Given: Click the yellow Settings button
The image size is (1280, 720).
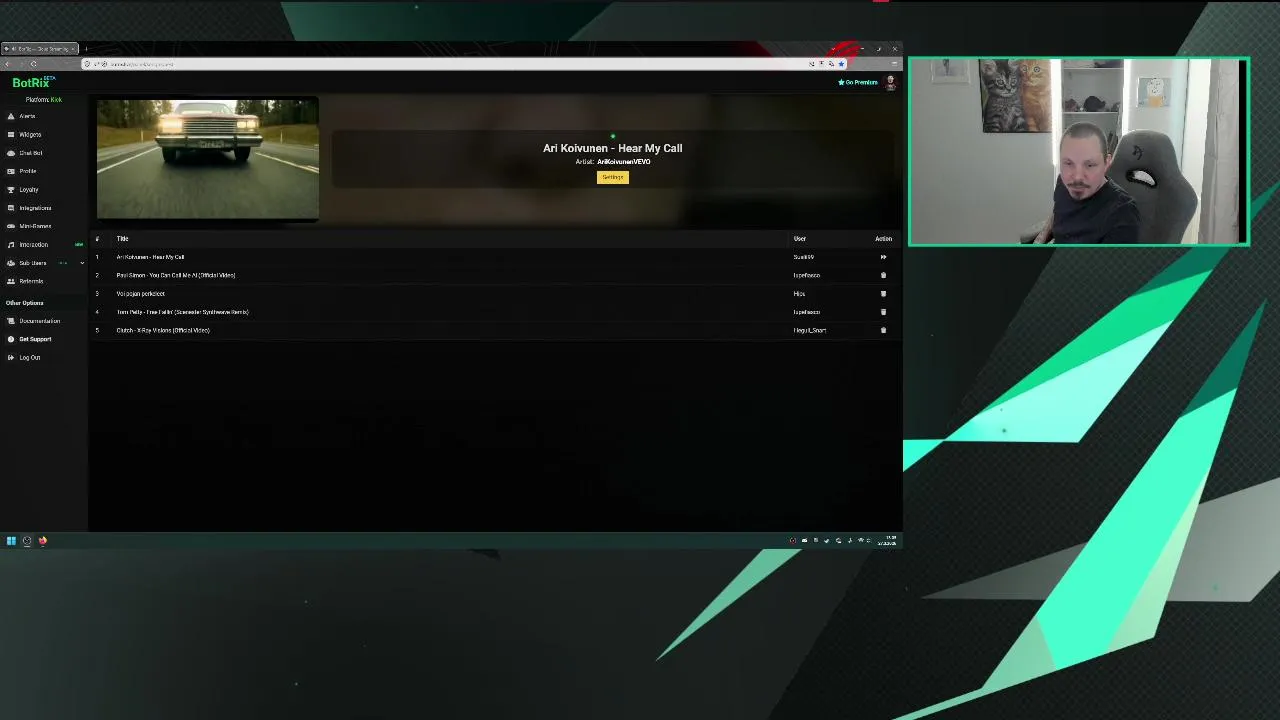Looking at the screenshot, I should tap(613, 177).
